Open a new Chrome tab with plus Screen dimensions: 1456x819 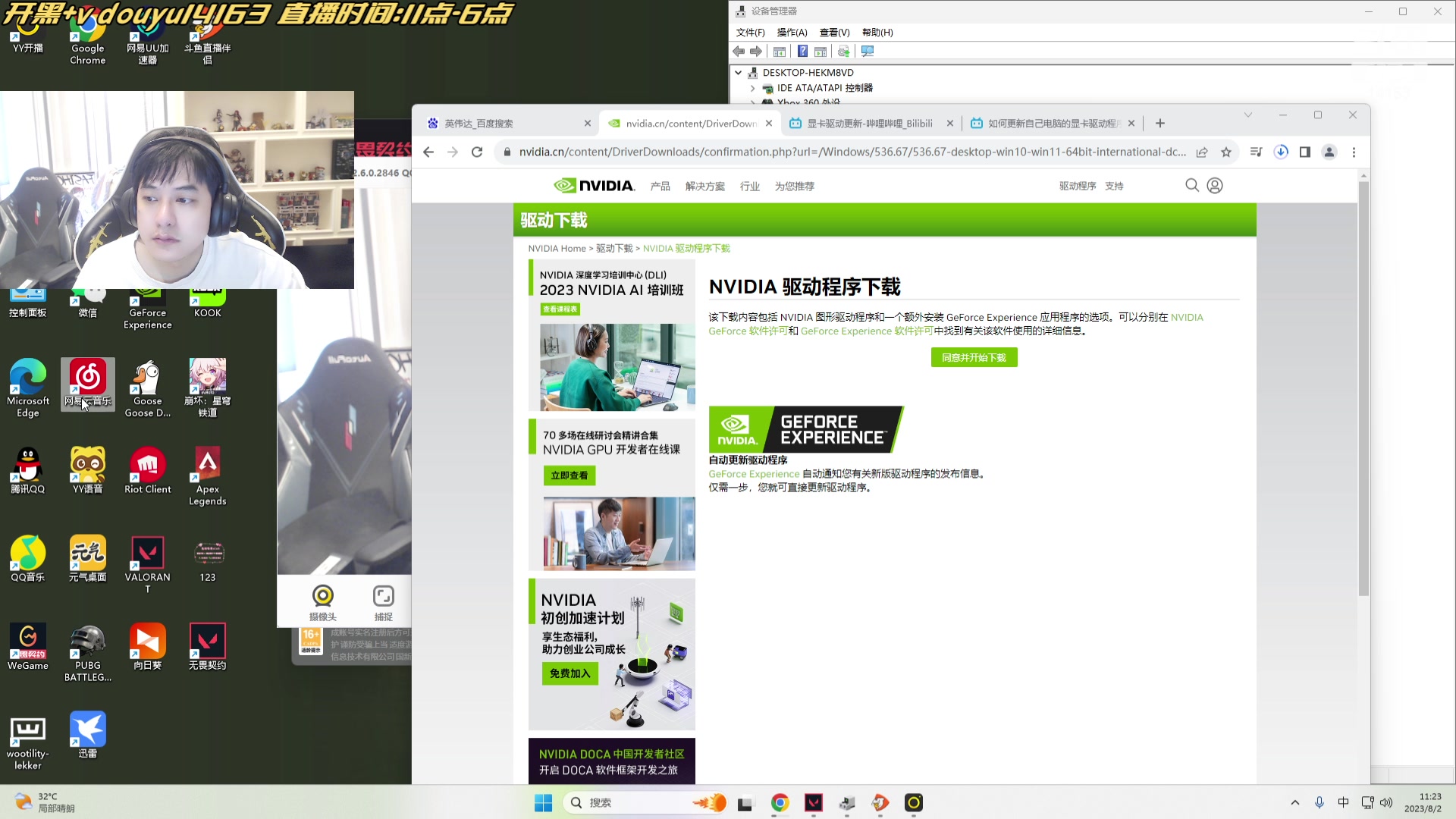pos(1159,124)
